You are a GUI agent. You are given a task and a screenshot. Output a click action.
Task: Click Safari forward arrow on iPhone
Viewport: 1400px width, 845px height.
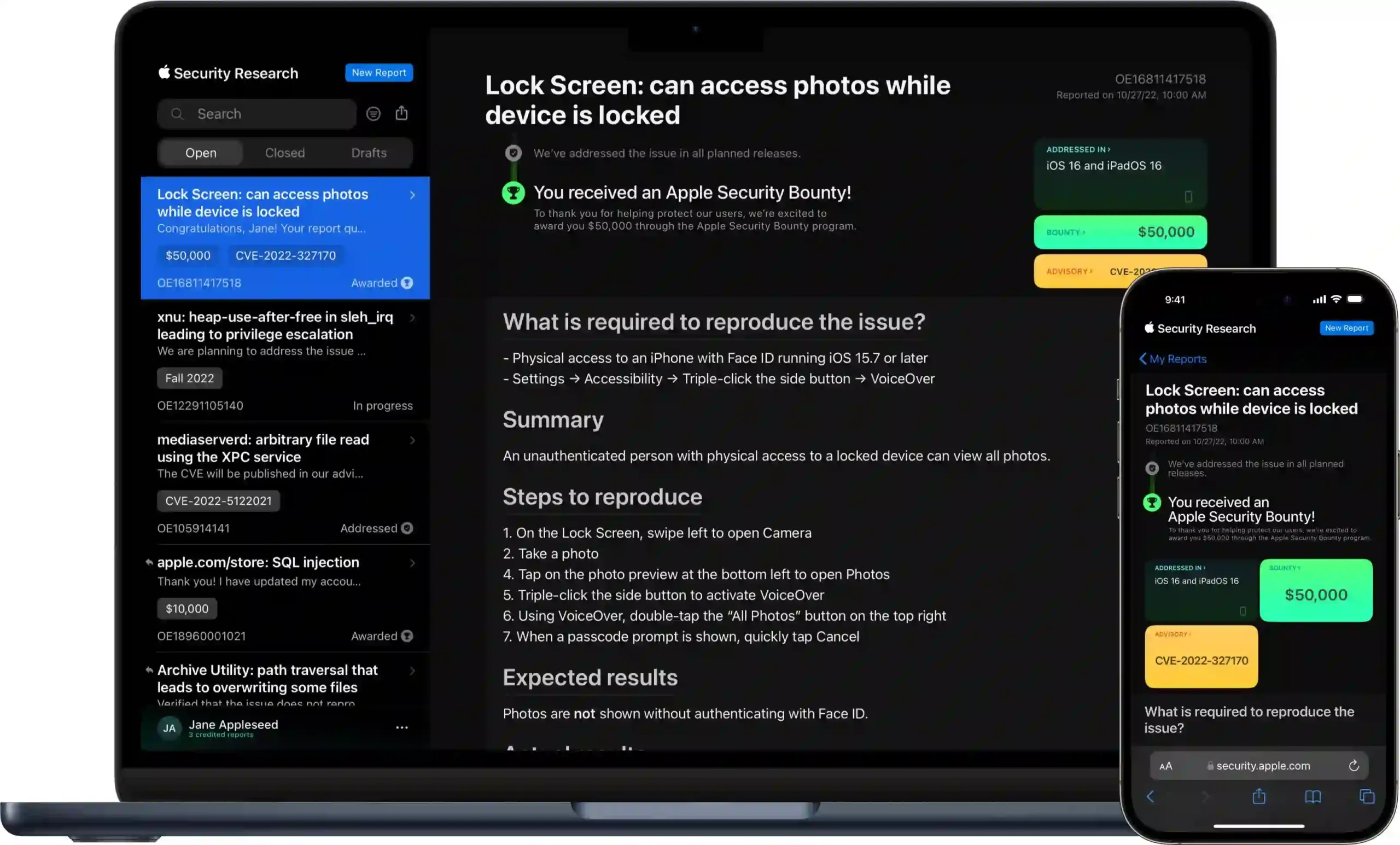(1205, 797)
